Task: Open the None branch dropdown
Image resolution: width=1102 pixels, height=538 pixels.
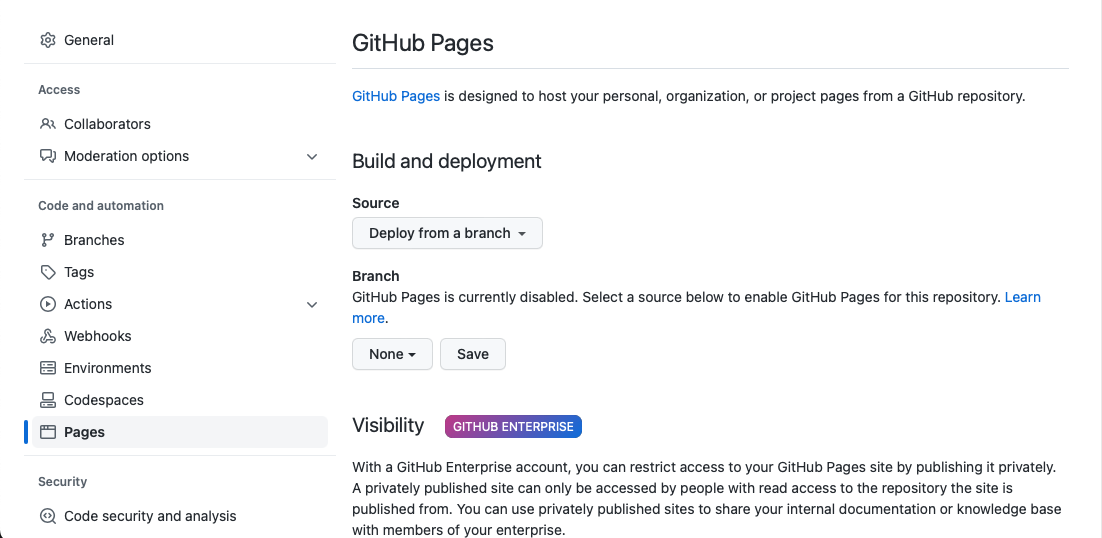Action: click(x=392, y=354)
